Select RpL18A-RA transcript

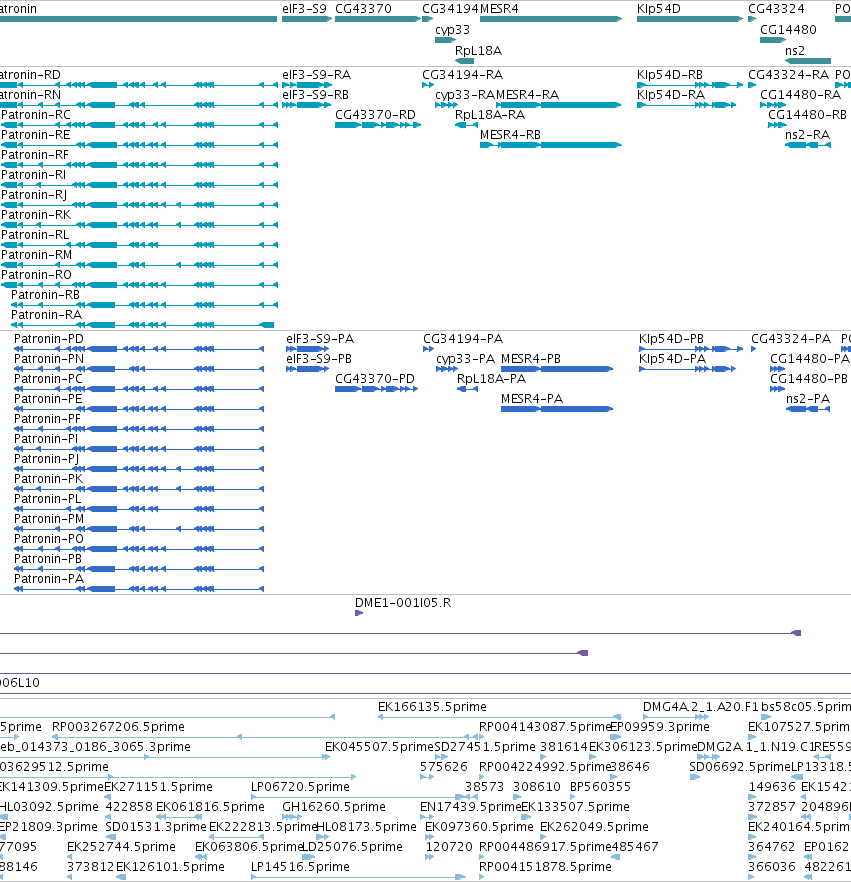click(x=466, y=125)
